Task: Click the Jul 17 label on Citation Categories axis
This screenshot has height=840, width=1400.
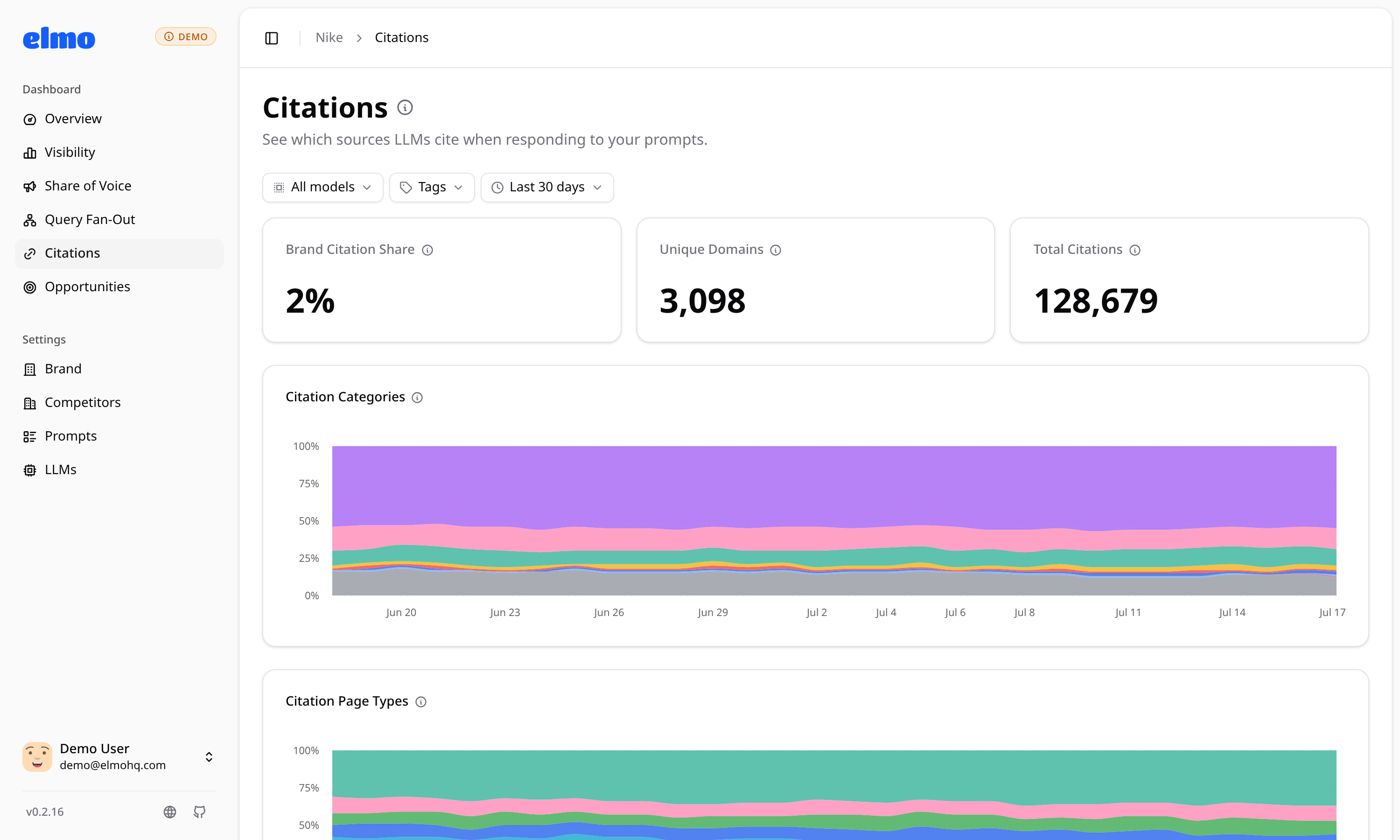Action: [1332, 612]
